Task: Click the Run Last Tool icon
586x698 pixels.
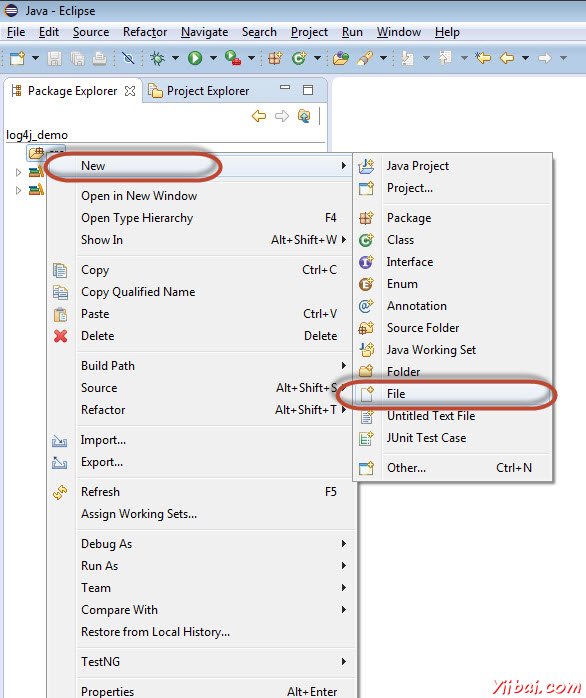Action: (x=232, y=58)
